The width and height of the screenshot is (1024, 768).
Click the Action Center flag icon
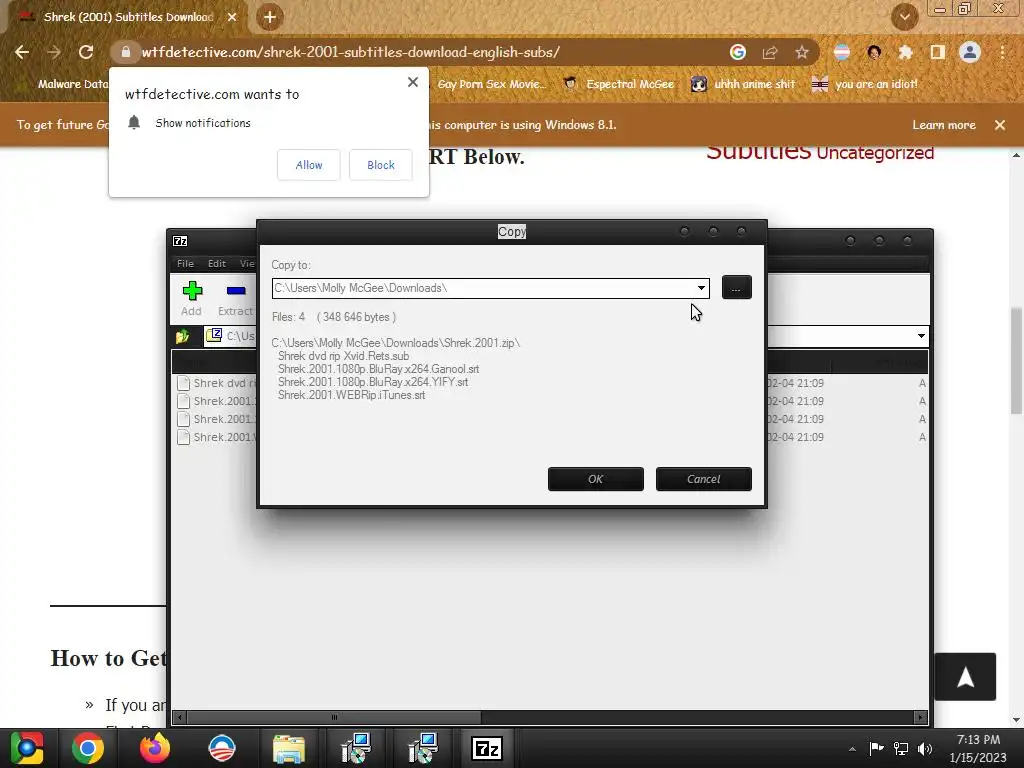pos(876,748)
